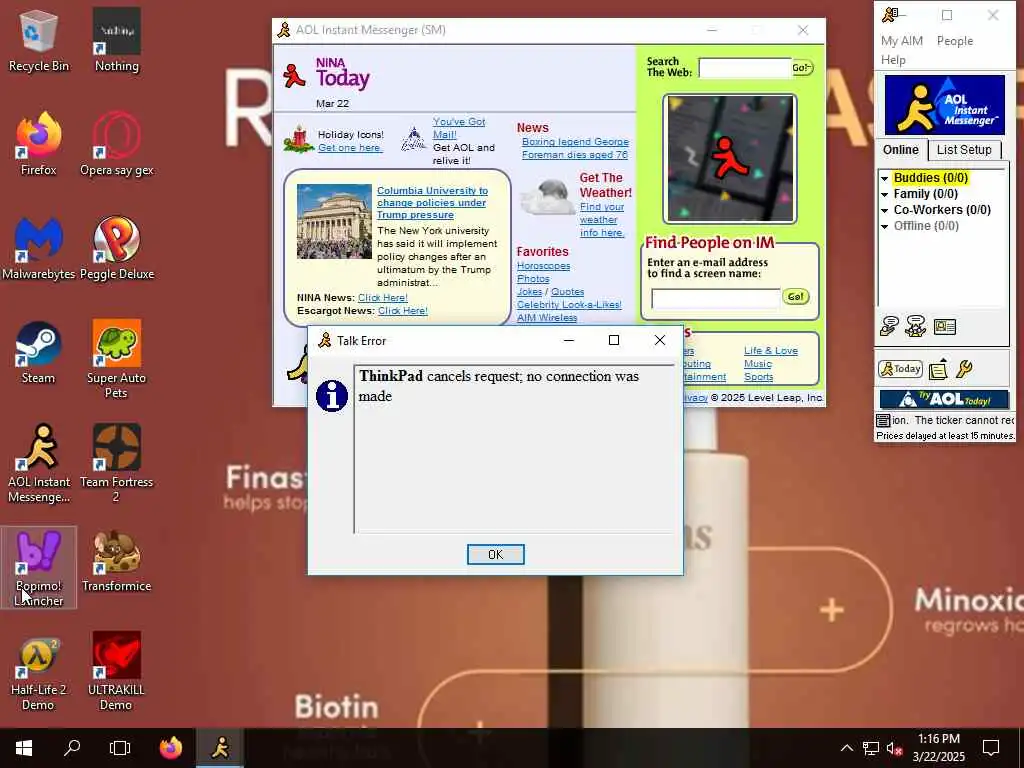Screen dimensions: 1024x768
Task: Click the info icon in Talk Error dialog
Action: click(x=332, y=396)
